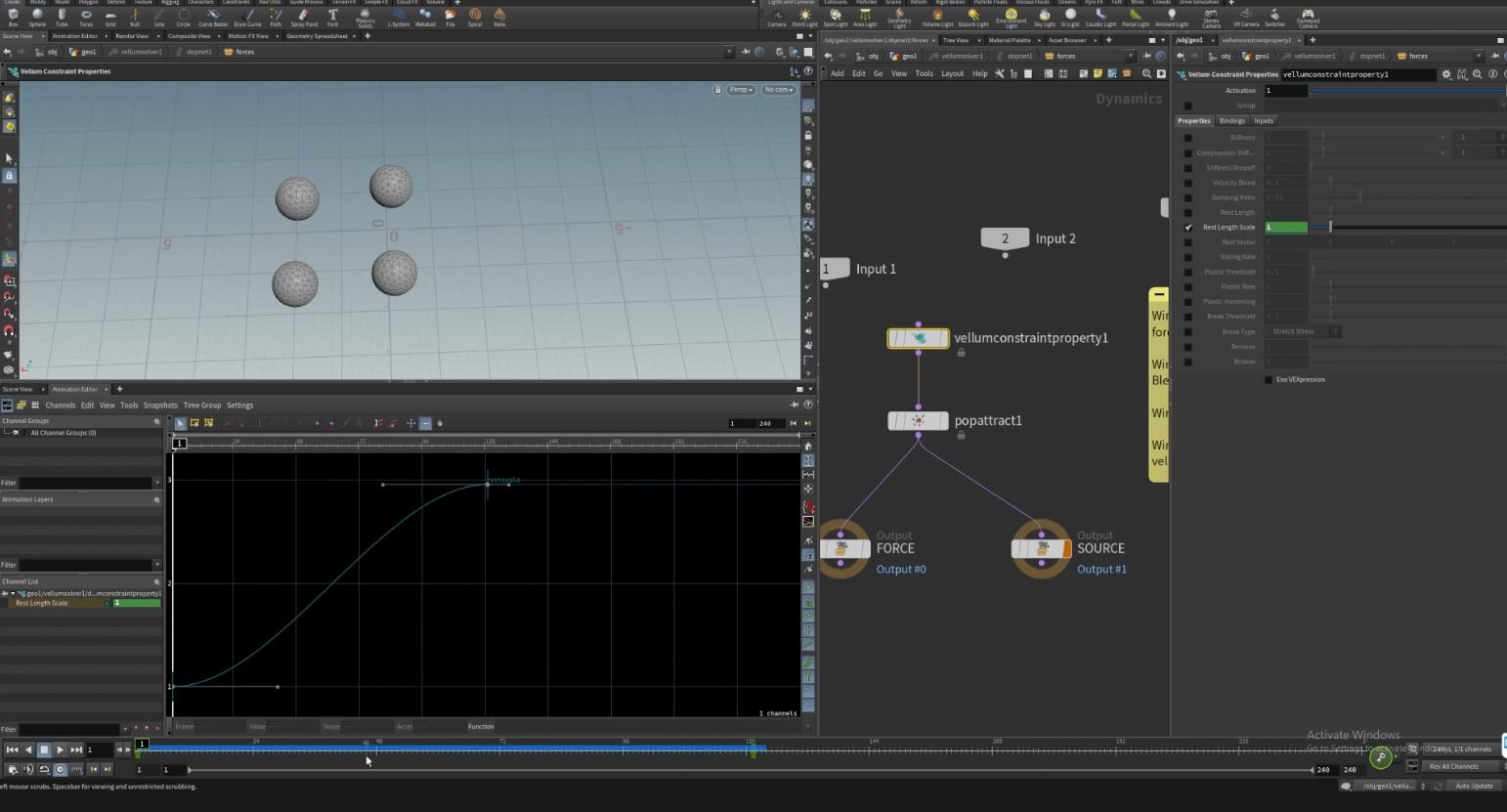
Task: Enable the Stiffness property checkbox
Action: (x=1188, y=138)
